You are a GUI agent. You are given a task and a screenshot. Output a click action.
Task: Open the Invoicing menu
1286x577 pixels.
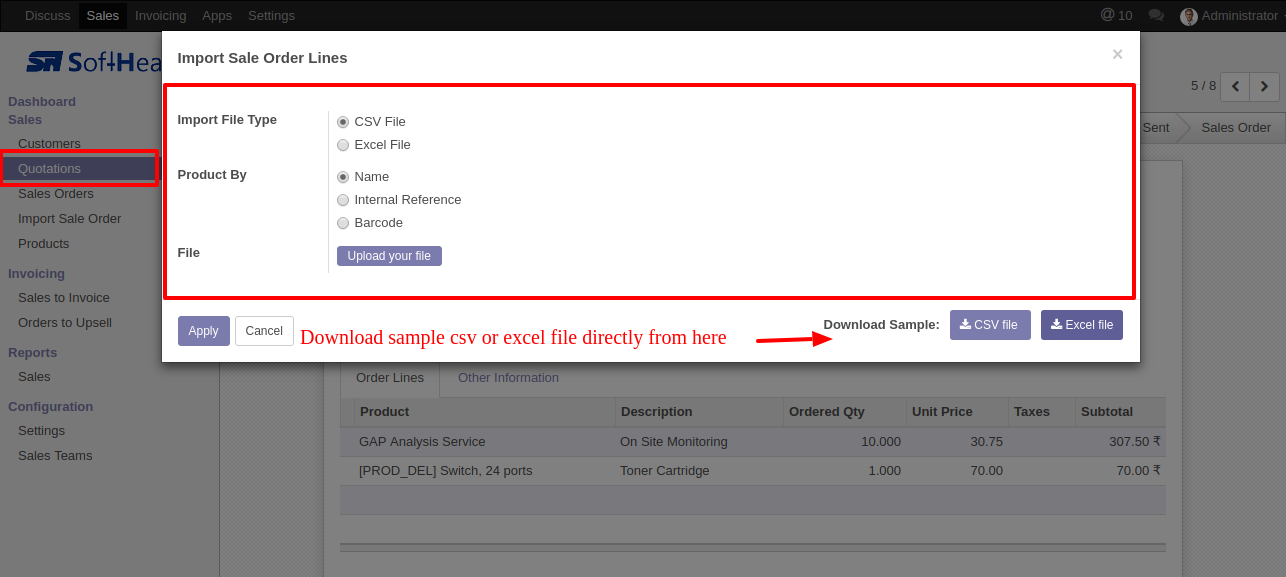(160, 15)
